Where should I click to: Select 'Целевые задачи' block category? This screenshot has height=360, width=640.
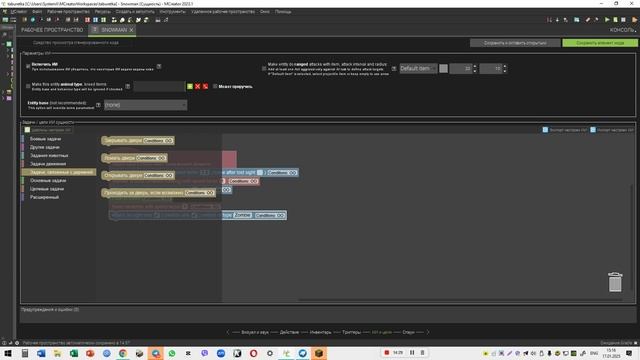[47, 189]
